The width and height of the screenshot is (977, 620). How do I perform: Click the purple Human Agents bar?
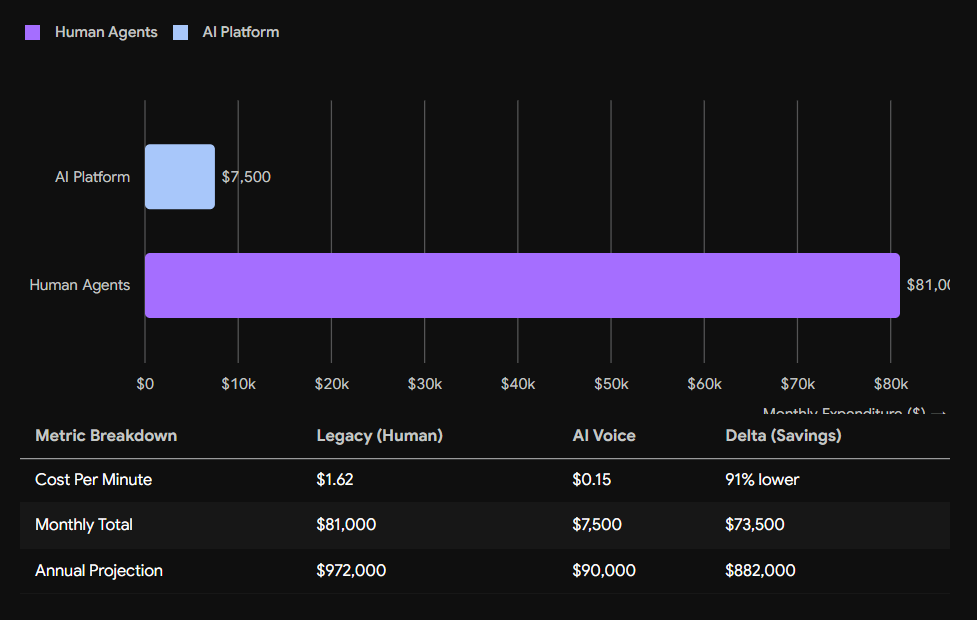[x=522, y=285]
